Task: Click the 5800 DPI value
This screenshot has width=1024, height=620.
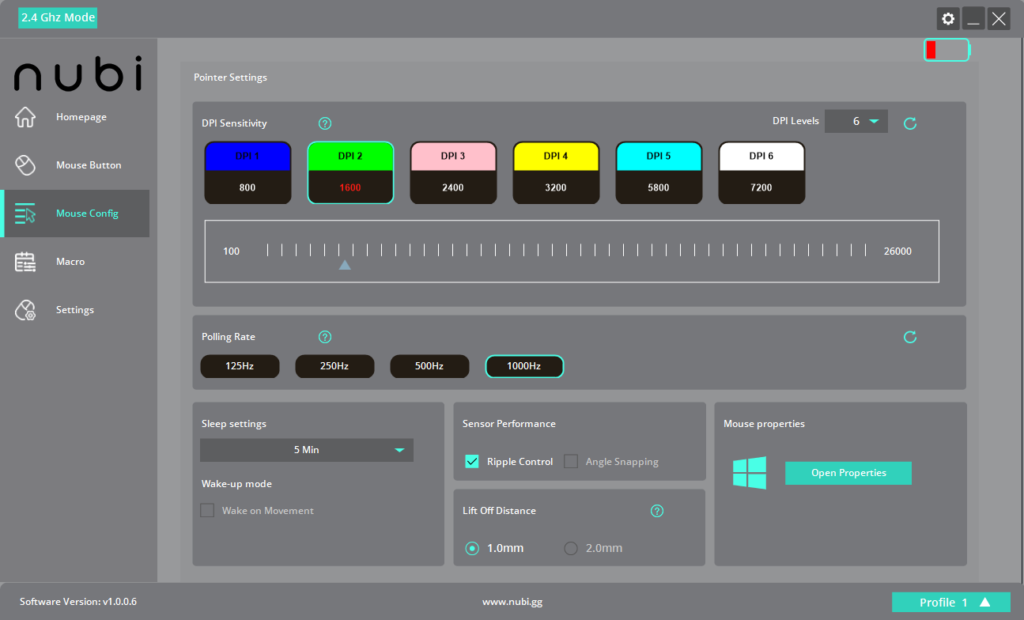Action: [658, 188]
